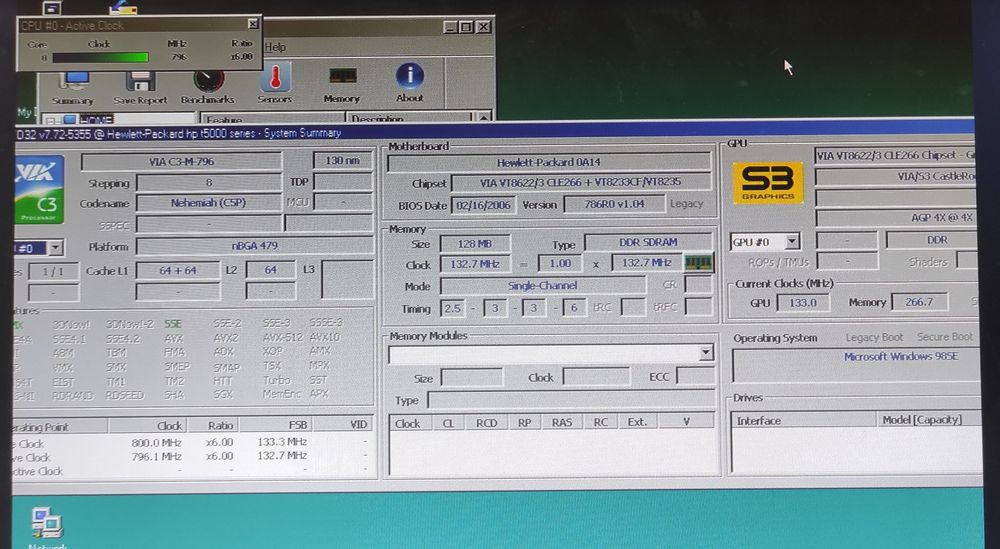Viewport: 1000px width, 549px height.
Task: Click the VIA C3 processor logo
Action: pyautogui.click(x=39, y=189)
